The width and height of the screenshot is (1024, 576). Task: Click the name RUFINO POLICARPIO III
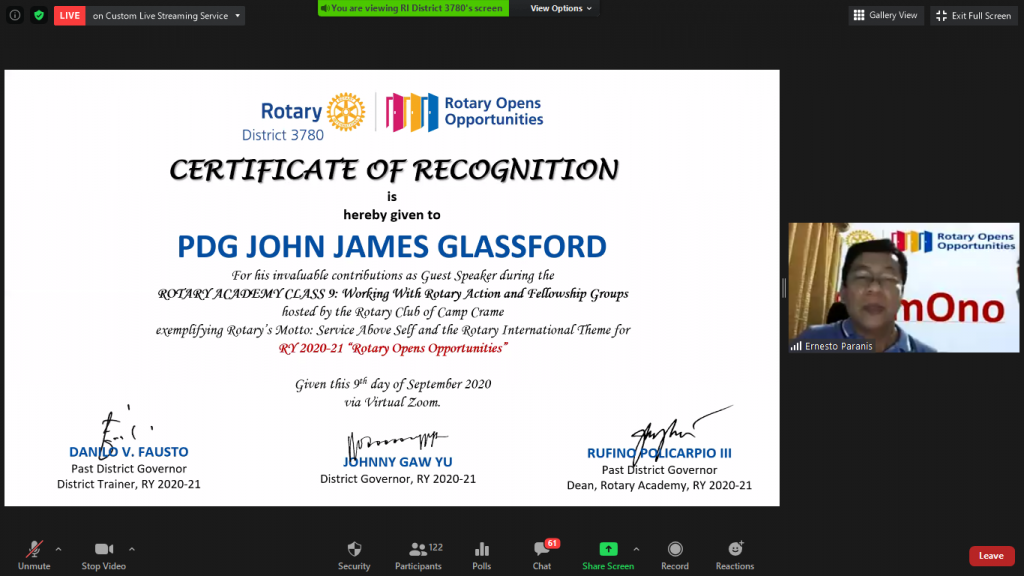[659, 453]
